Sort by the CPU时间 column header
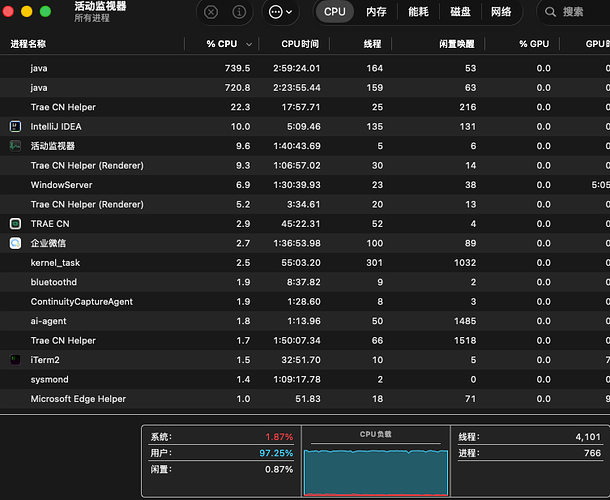The image size is (610, 500). click(x=300, y=44)
